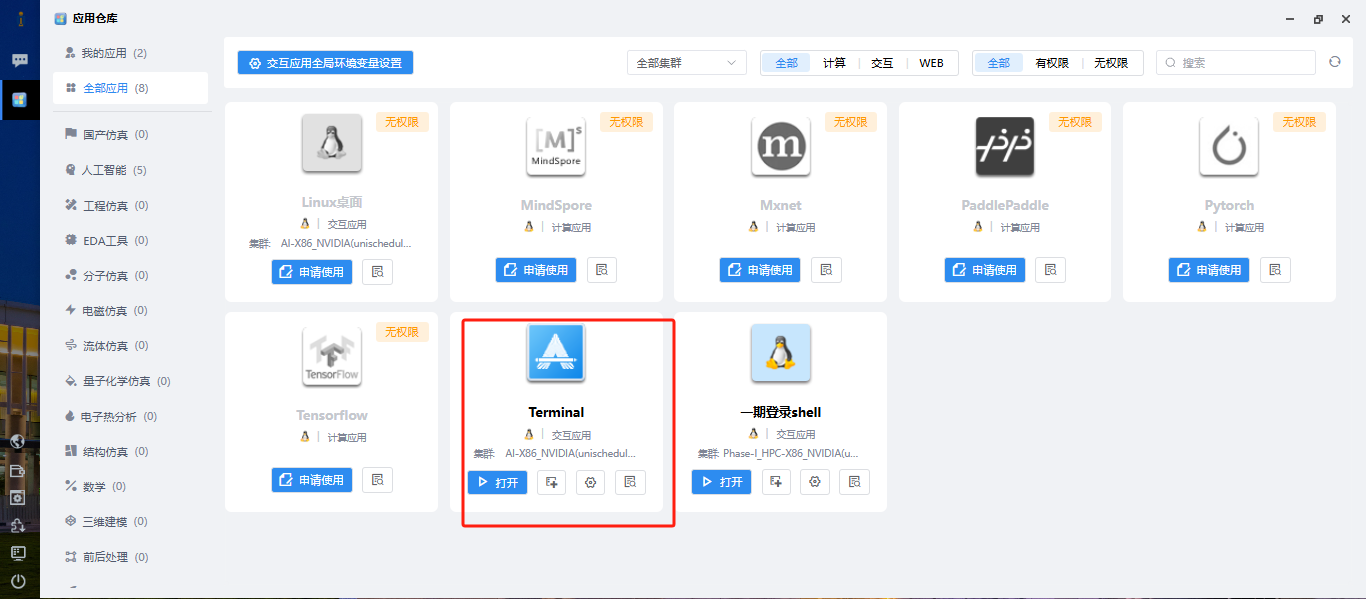
Task: Click 交互应用全局环境变量设置 button
Action: coord(325,63)
